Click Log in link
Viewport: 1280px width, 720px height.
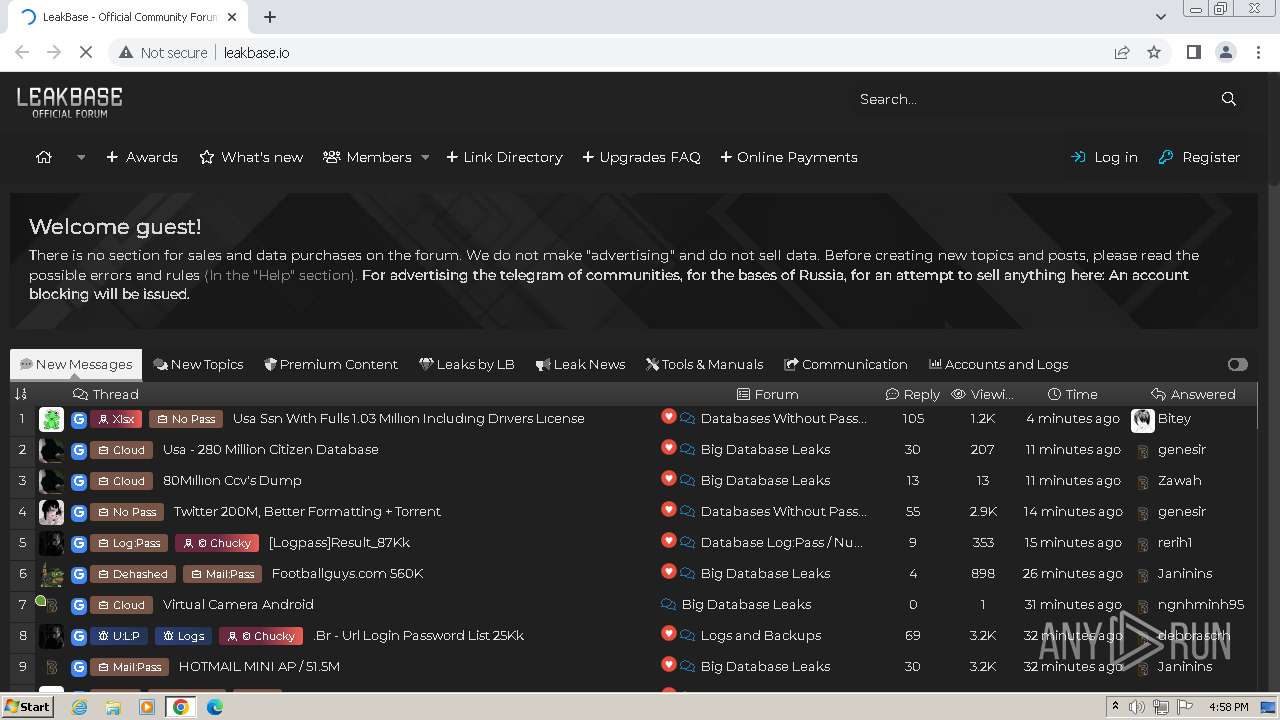coord(1104,157)
